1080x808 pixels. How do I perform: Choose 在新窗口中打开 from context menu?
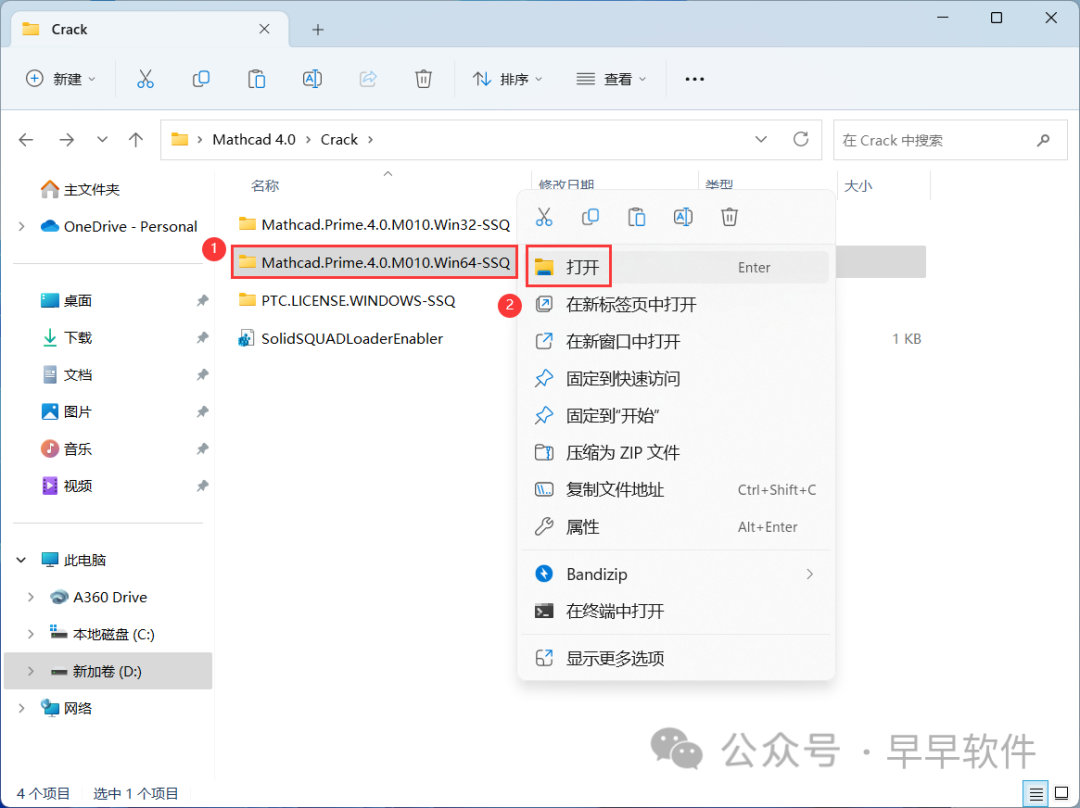click(676, 342)
